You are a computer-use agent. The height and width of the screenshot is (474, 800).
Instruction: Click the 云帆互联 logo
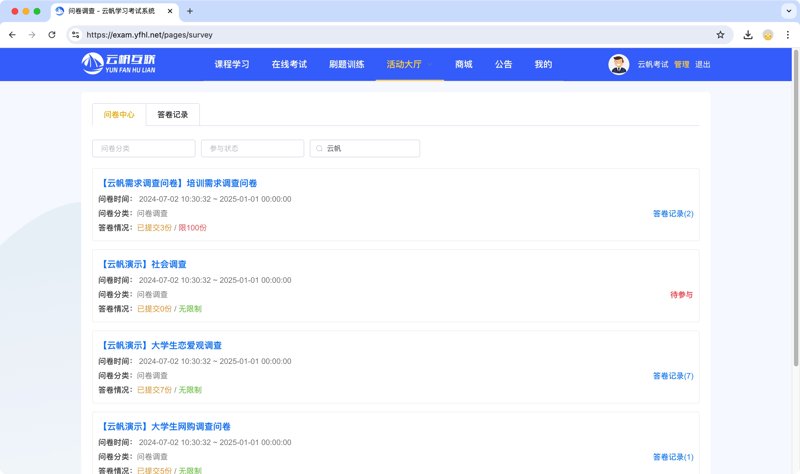(x=118, y=64)
